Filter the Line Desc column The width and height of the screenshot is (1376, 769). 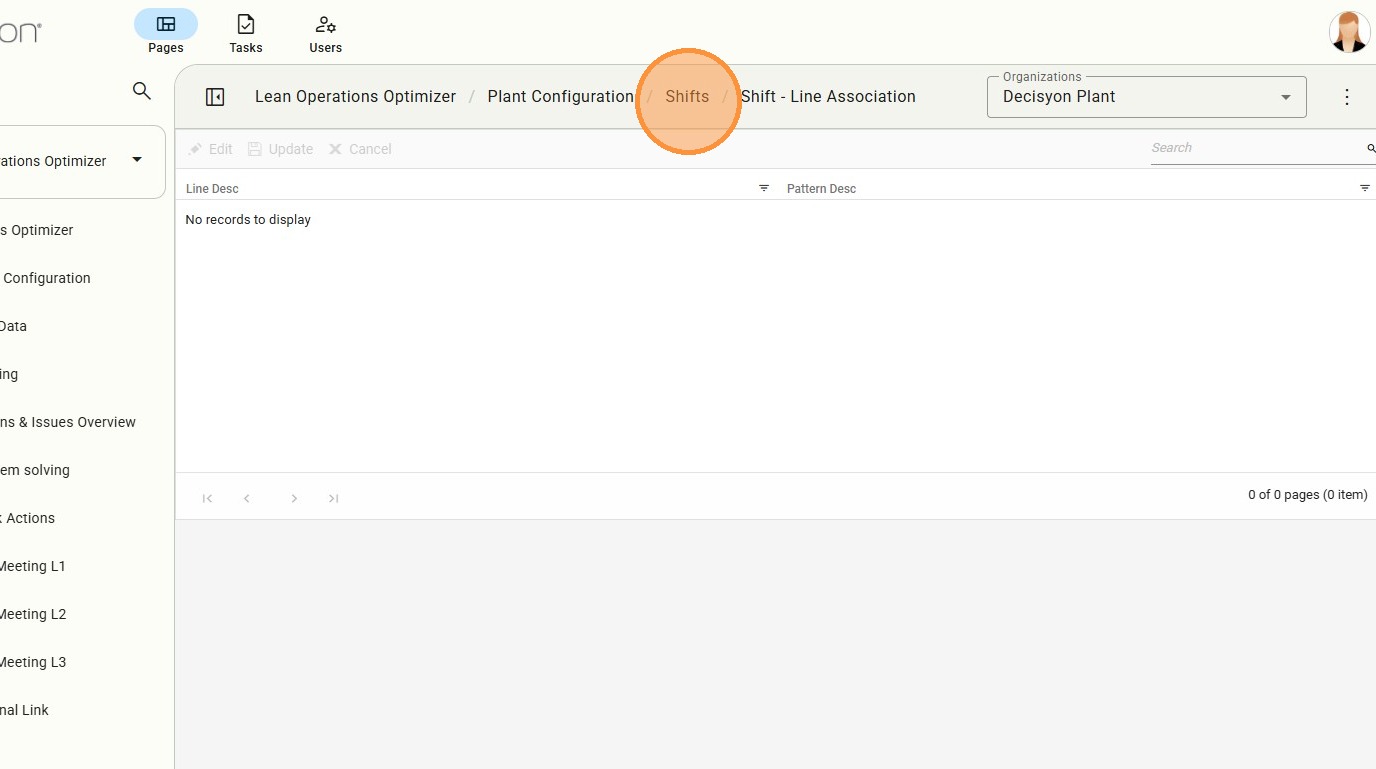pos(764,188)
